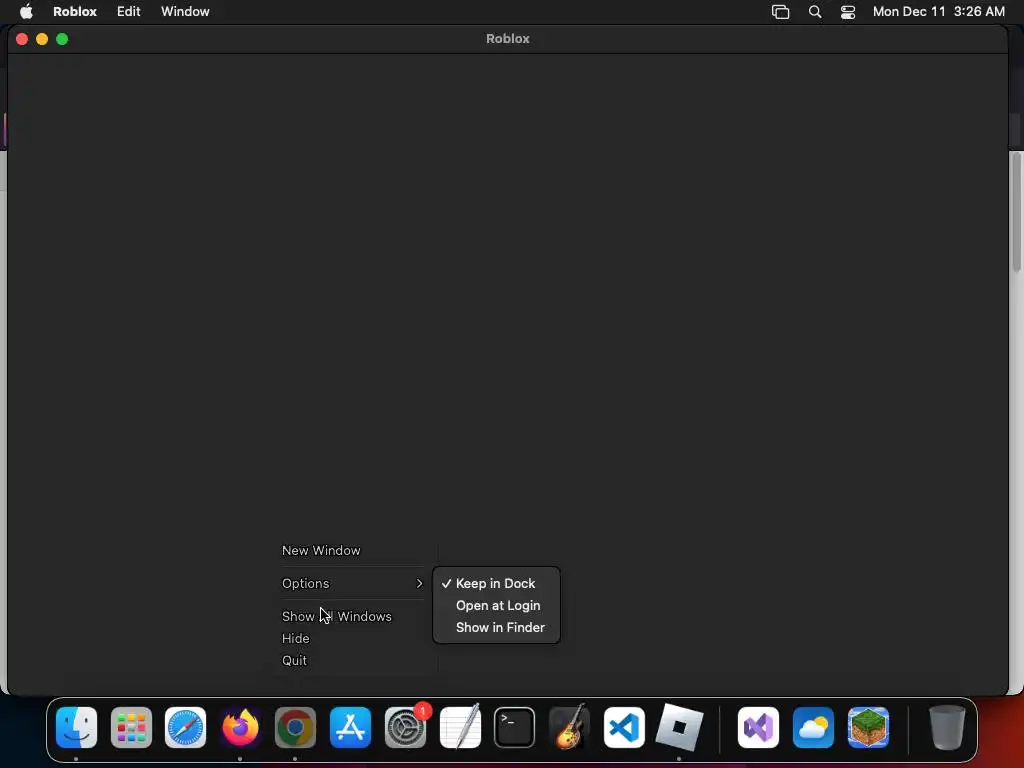The image size is (1024, 768).
Task: Launch Firefox from the Dock
Action: pos(240,727)
